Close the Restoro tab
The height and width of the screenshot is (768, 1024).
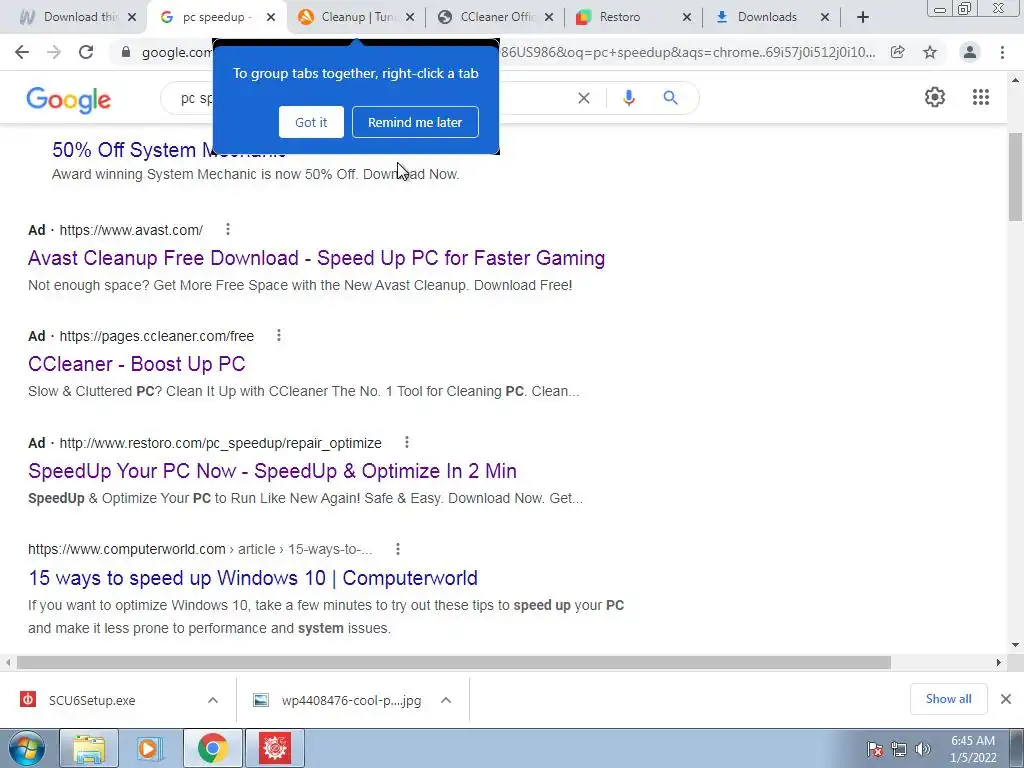tap(686, 18)
